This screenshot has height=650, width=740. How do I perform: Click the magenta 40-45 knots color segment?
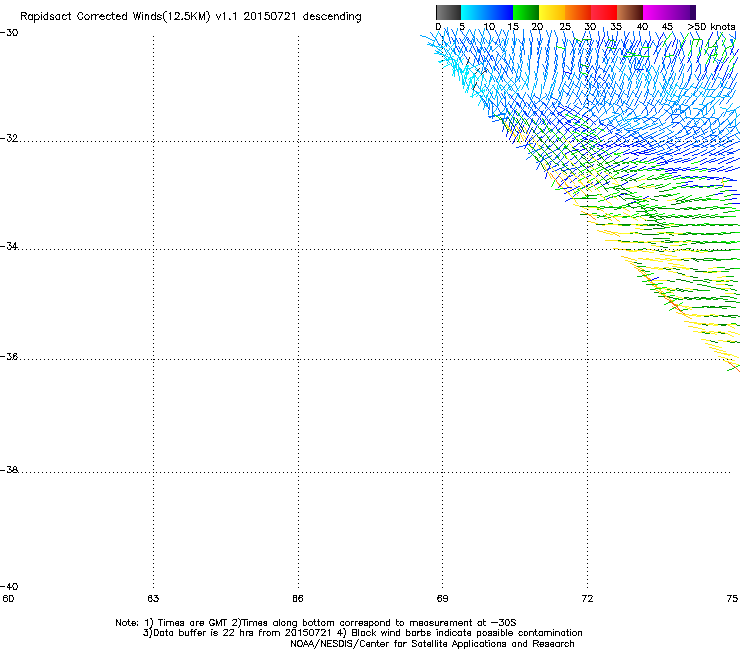pos(656,12)
